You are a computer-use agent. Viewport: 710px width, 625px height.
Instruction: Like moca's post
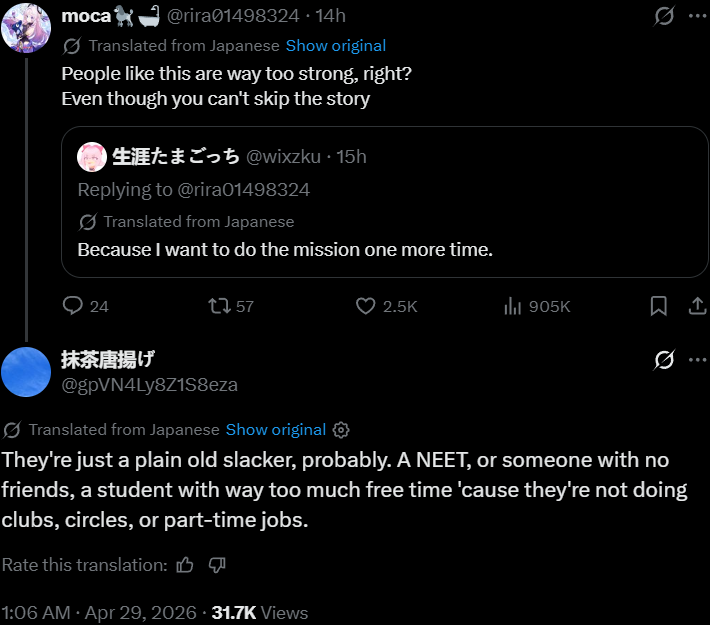367,306
